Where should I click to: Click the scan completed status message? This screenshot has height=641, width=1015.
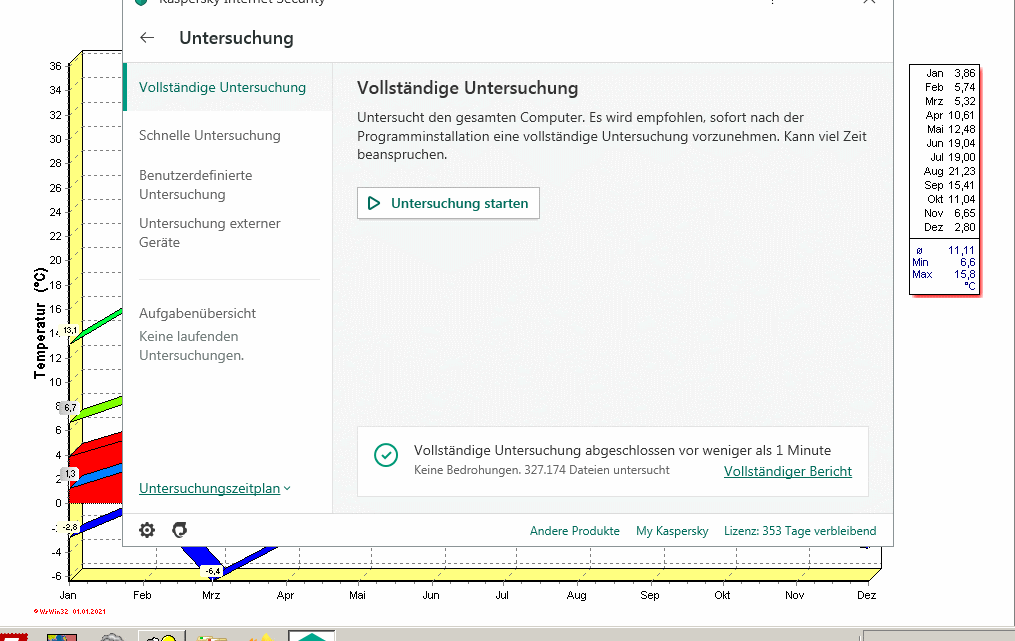[x=623, y=451]
